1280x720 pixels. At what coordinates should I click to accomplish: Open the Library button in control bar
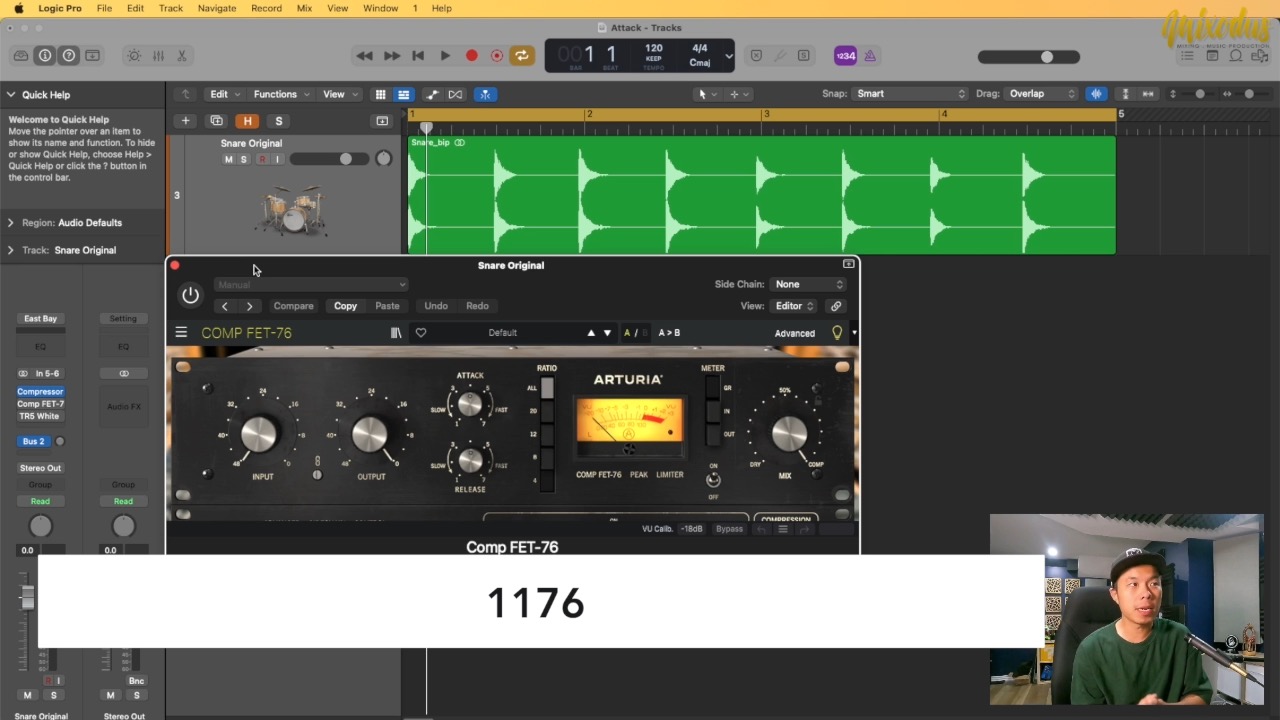coord(21,56)
